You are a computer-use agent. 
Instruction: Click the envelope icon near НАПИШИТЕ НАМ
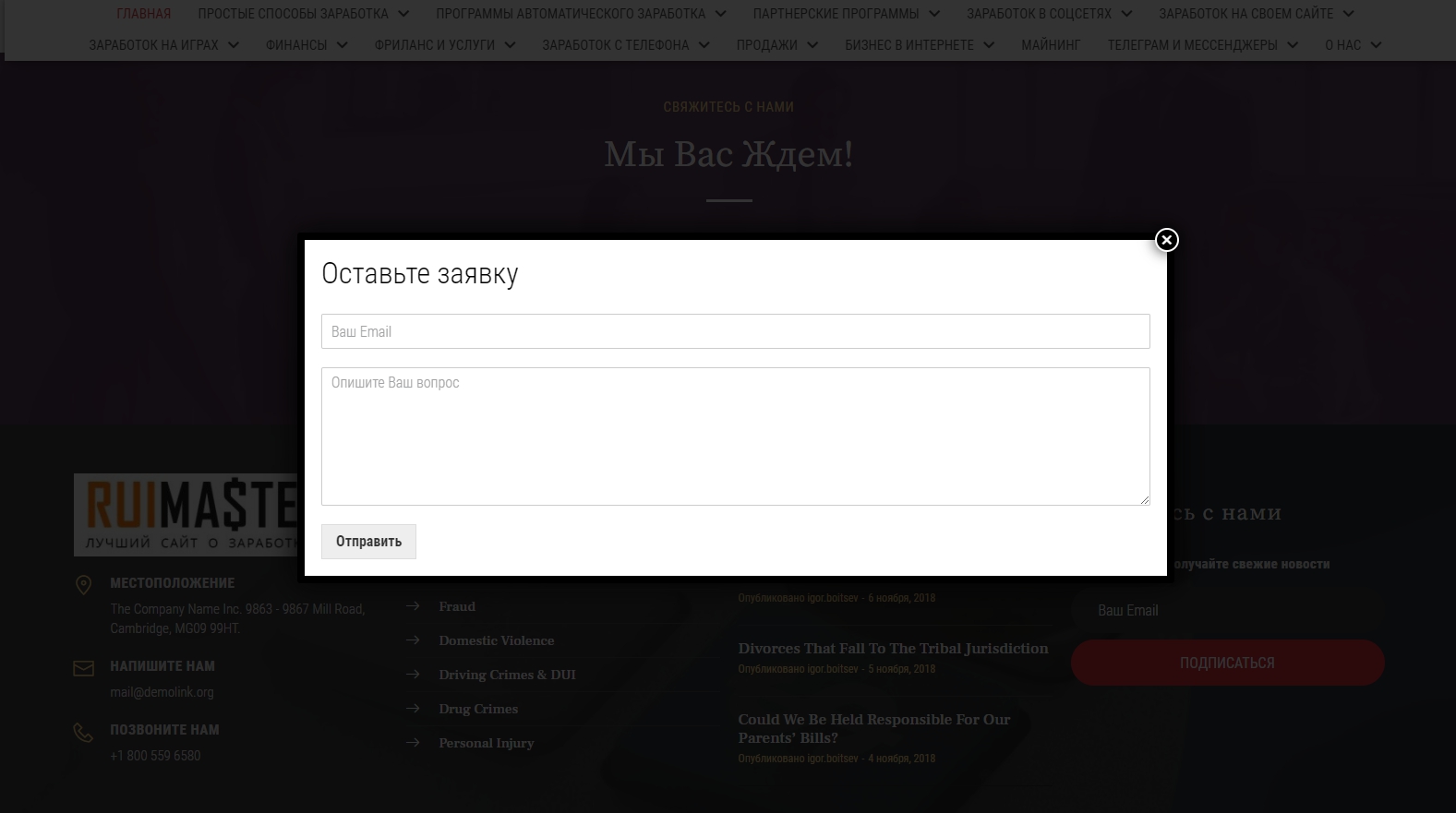(x=83, y=668)
